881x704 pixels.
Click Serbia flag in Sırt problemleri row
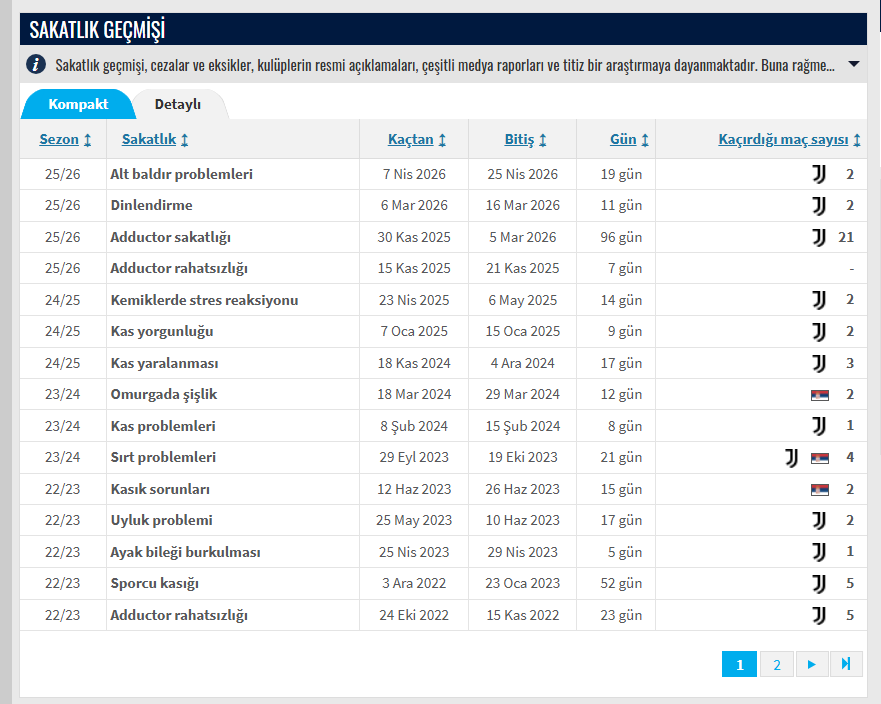tap(820, 458)
